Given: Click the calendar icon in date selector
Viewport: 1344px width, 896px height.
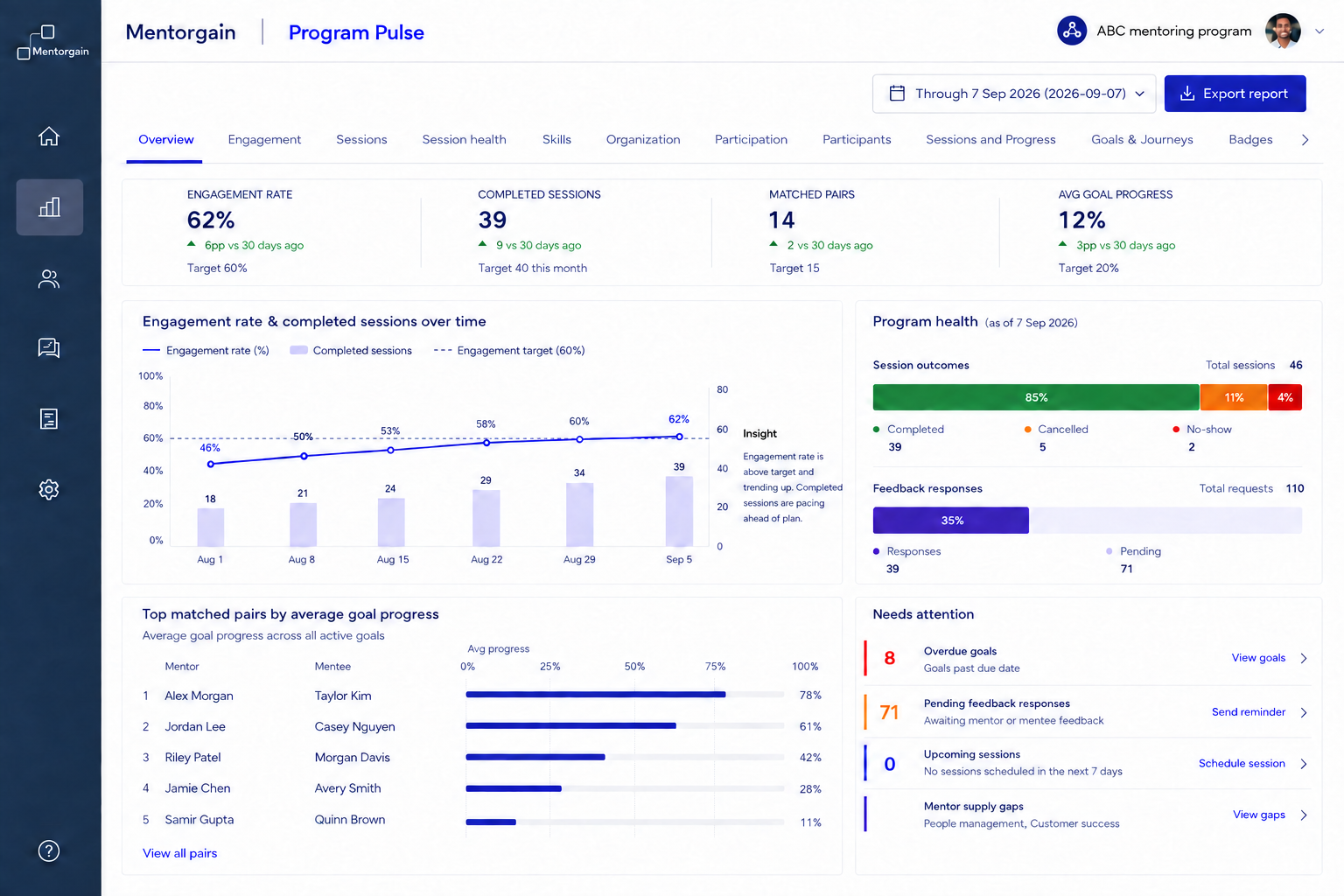Looking at the screenshot, I should (897, 94).
